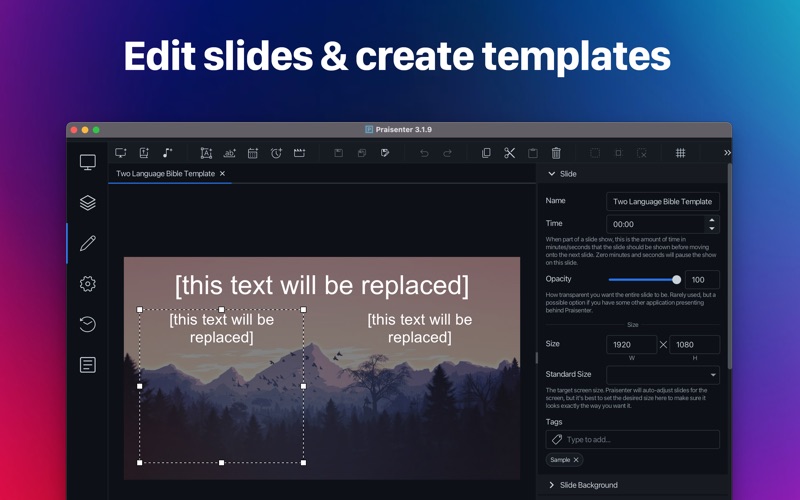The height and width of the screenshot is (500, 800).
Task: Click the Opacity slider handle
Action: tap(677, 280)
